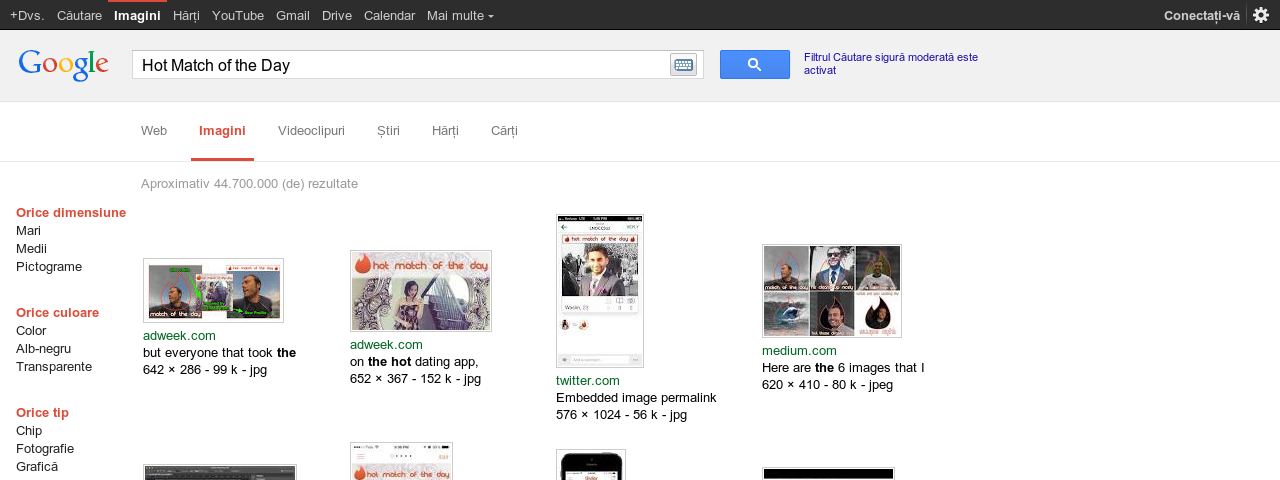
Task: Filter by Medii size
Action: coord(31,249)
